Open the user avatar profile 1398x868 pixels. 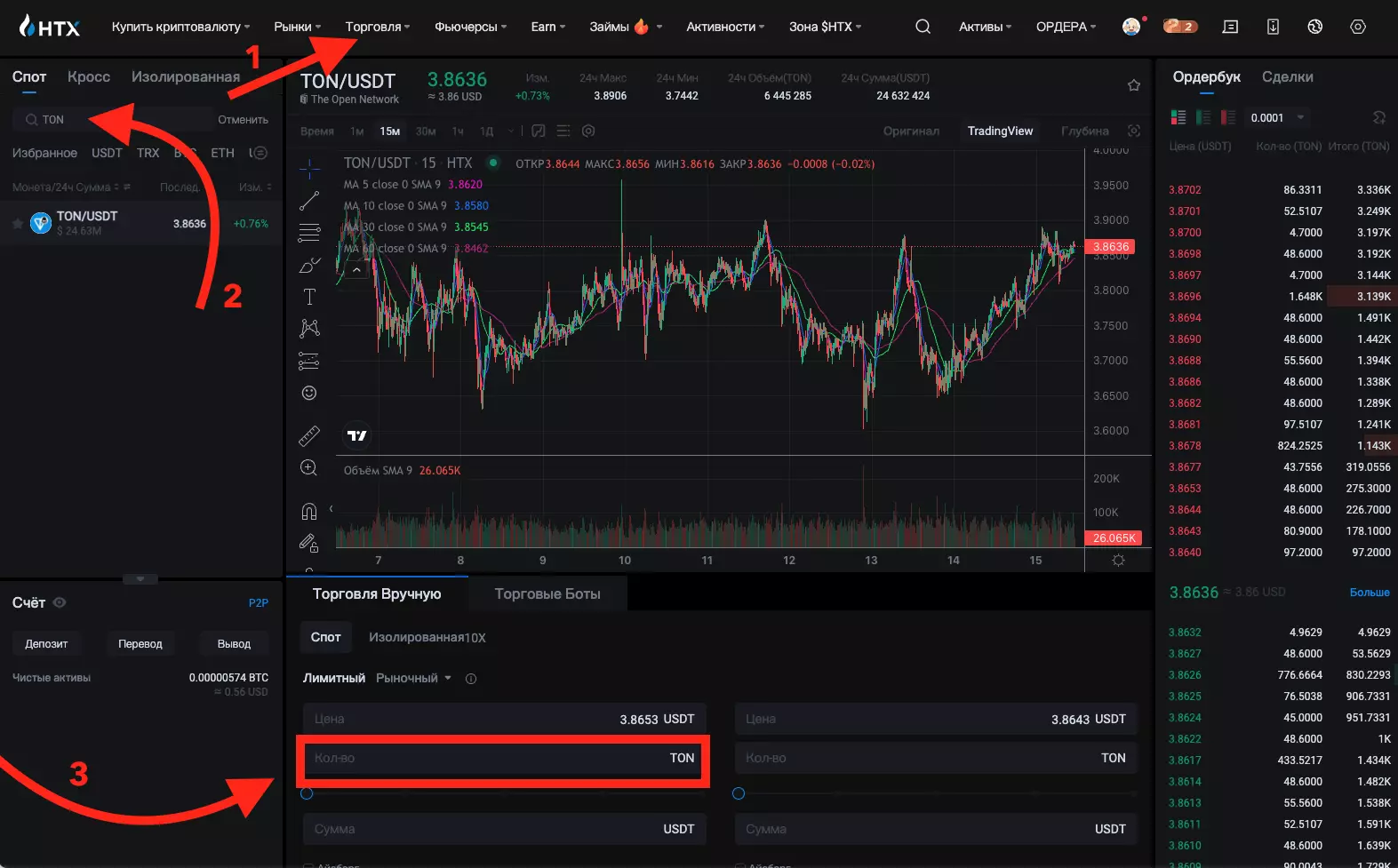tap(1131, 27)
